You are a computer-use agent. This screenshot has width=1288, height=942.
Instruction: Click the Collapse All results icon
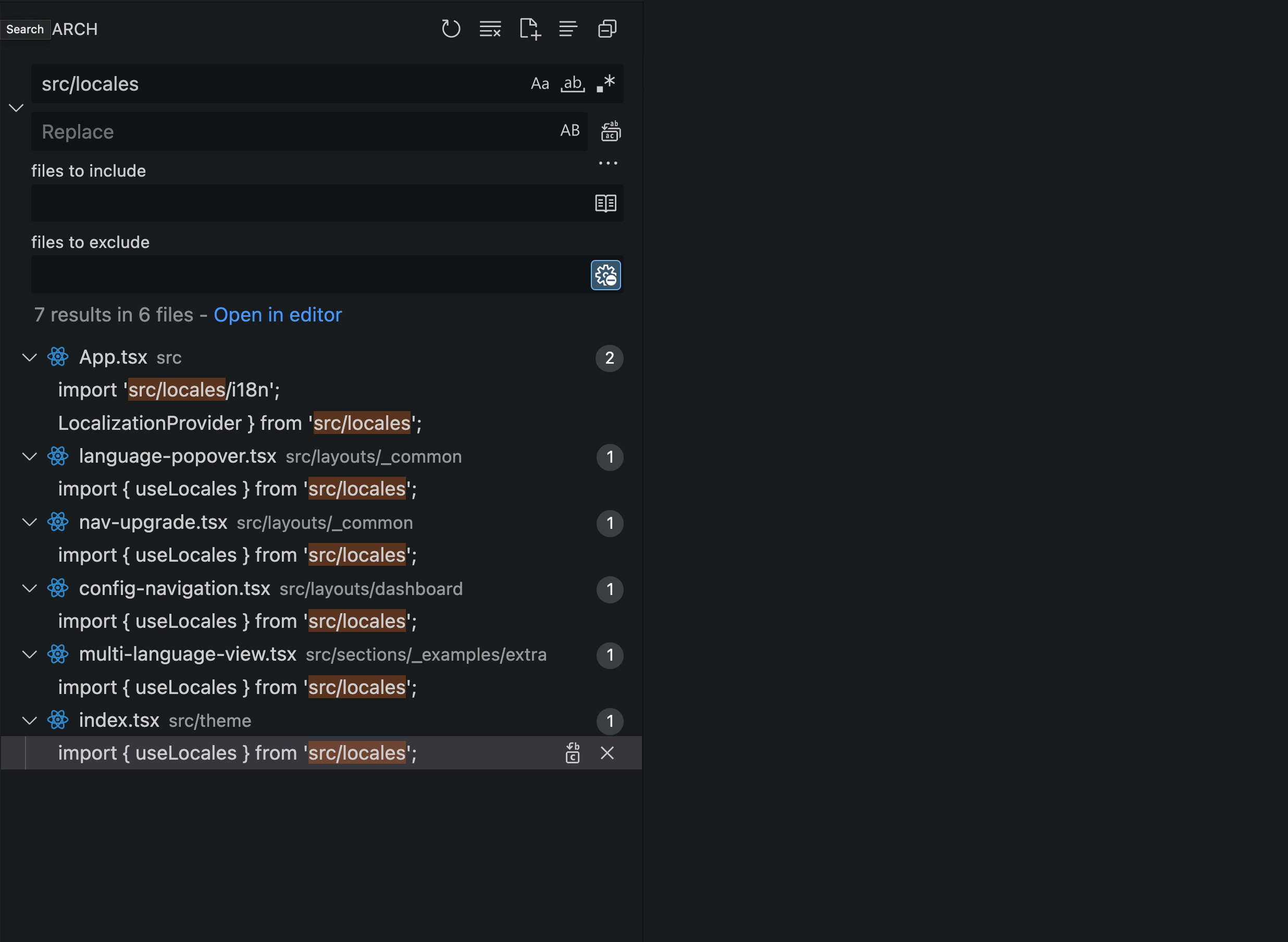[606, 29]
